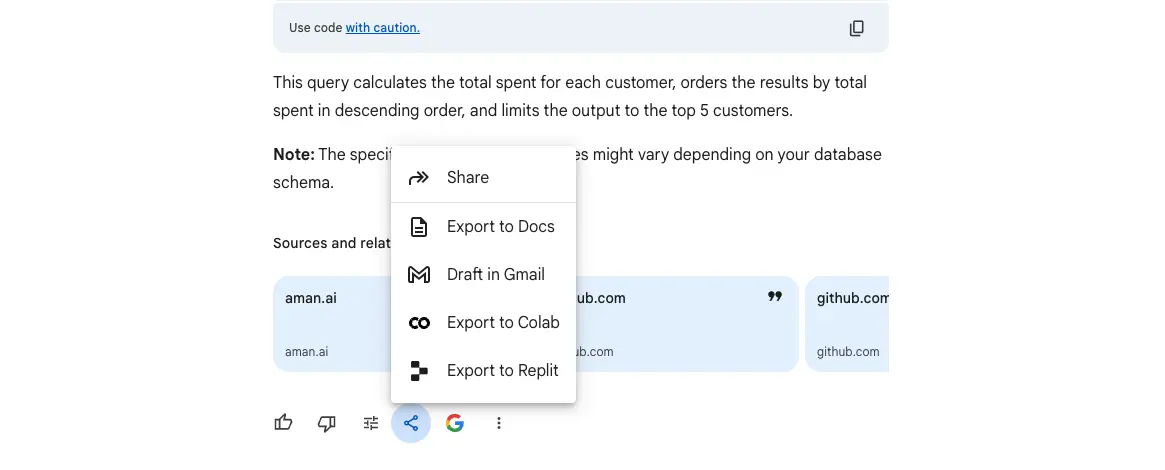This screenshot has height=470, width=1165.
Task: Open the "with caution." link
Action: (382, 28)
